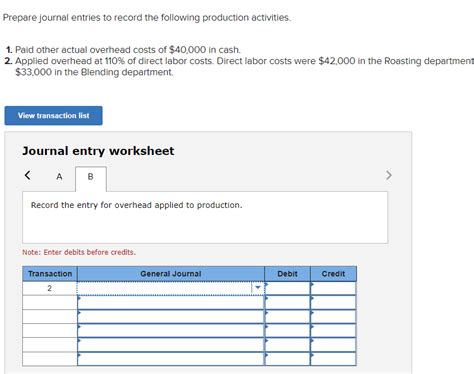Image resolution: width=474 pixels, height=374 pixels.
Task: Click the Transaction column header
Action: tap(50, 274)
